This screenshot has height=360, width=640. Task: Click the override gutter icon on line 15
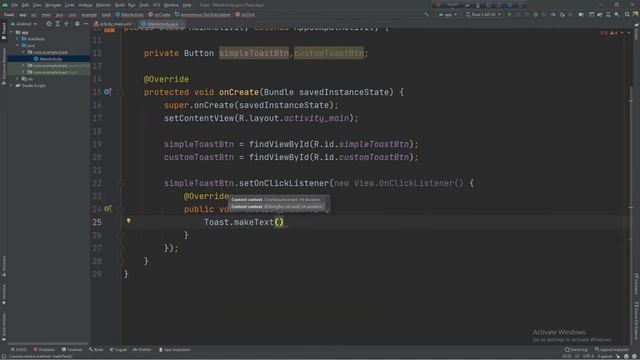pyautogui.click(x=107, y=92)
